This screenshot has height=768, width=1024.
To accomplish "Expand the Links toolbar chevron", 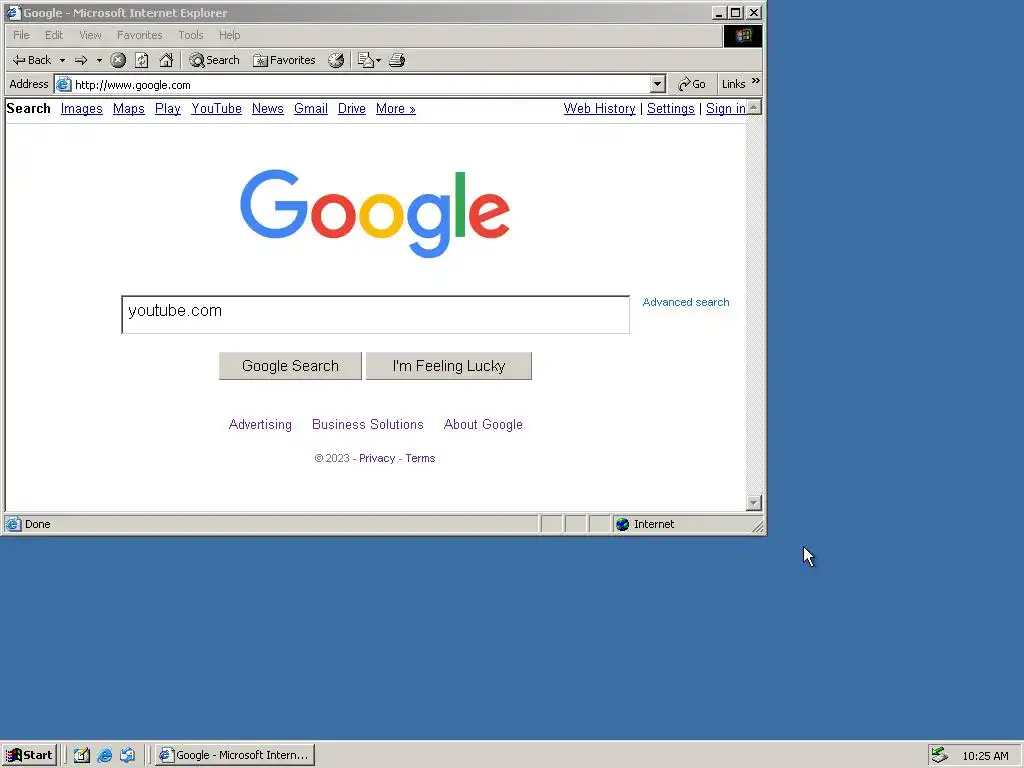I will [x=756, y=81].
